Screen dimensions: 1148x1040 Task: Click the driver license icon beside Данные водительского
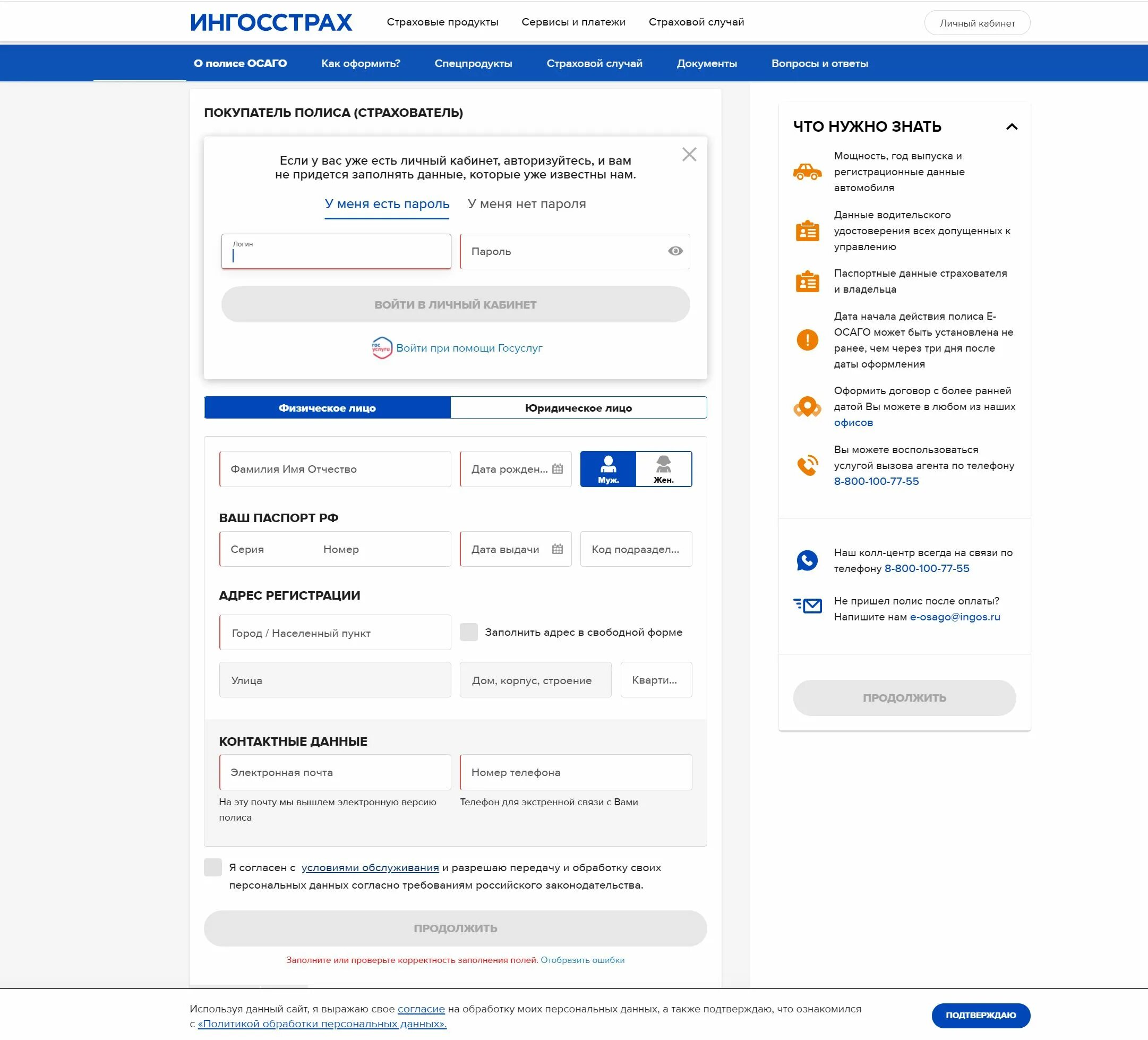point(807,231)
